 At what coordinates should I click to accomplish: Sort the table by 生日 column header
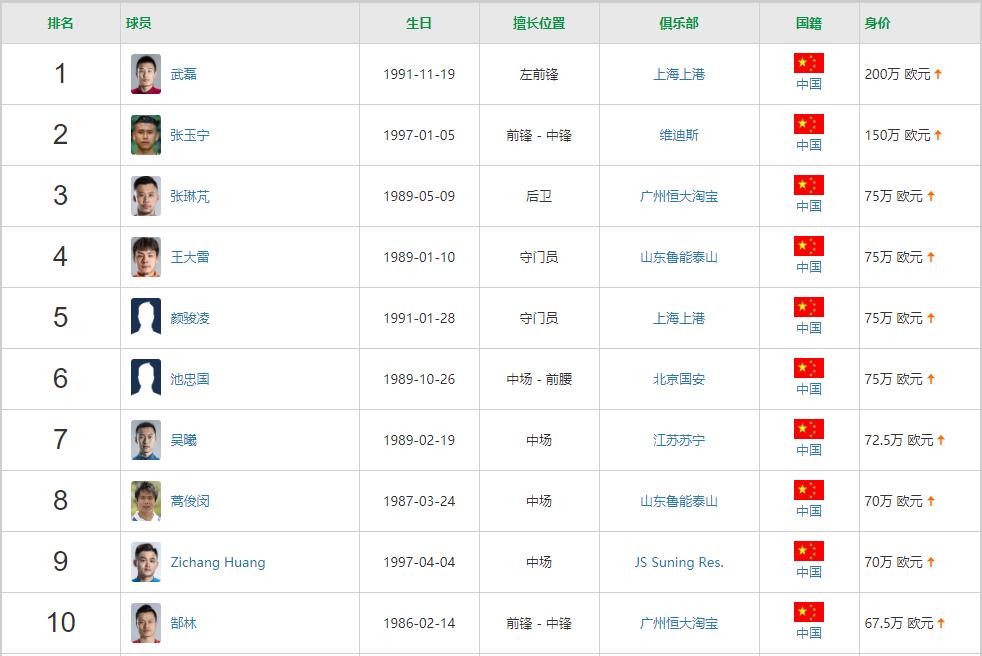(x=419, y=22)
